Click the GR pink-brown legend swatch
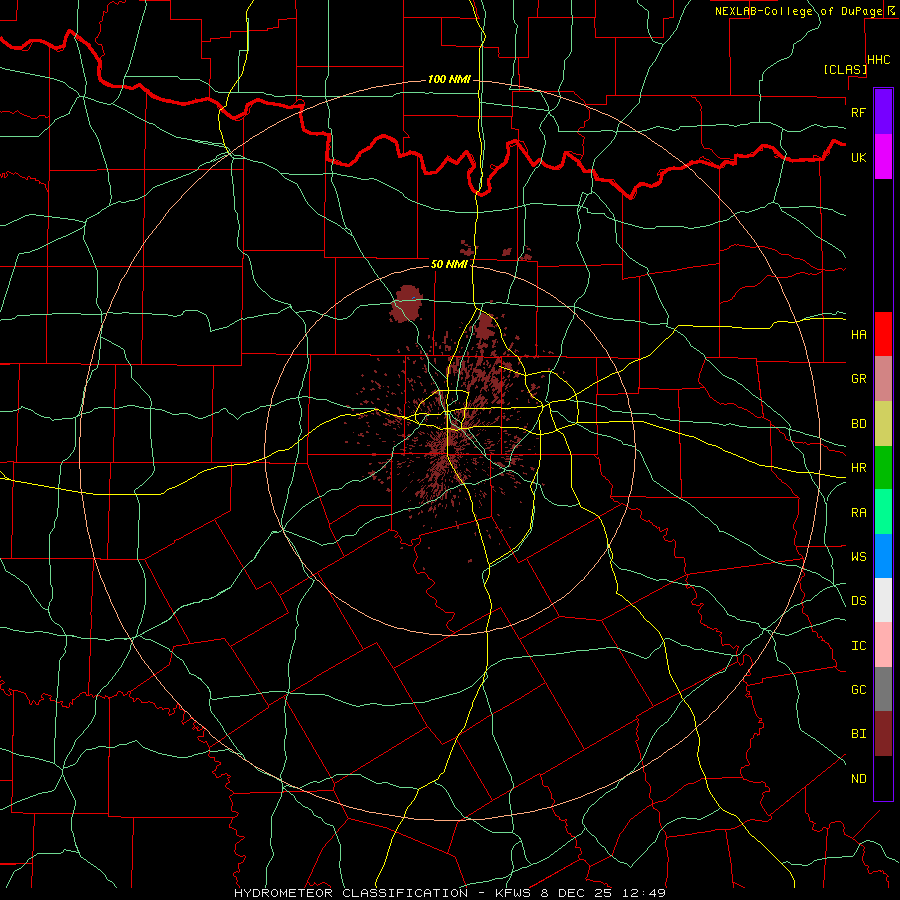This screenshot has width=900, height=900. tap(883, 379)
